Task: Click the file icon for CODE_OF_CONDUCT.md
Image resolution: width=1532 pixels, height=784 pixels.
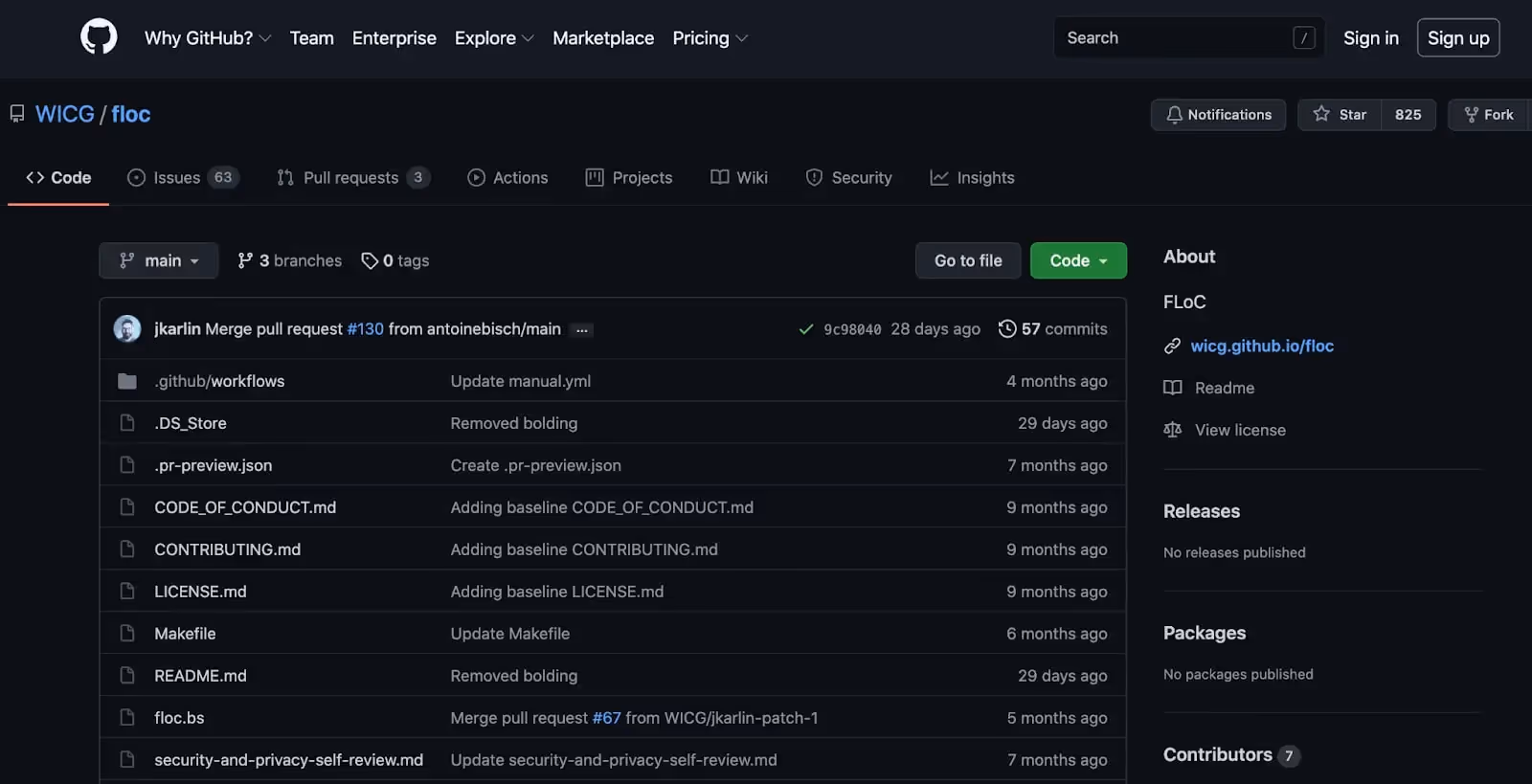Action: click(x=127, y=507)
